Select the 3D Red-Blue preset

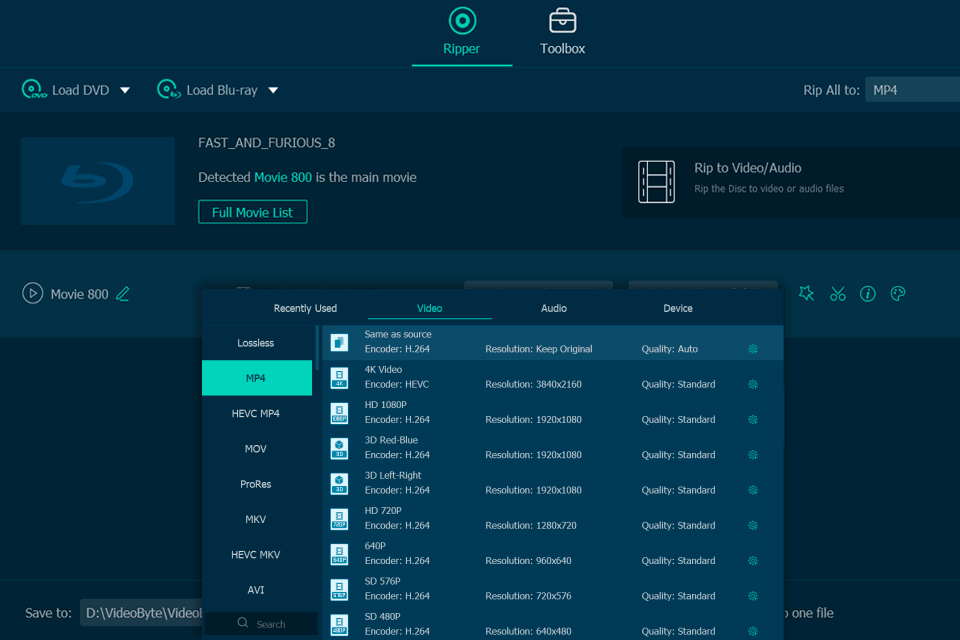pos(552,448)
